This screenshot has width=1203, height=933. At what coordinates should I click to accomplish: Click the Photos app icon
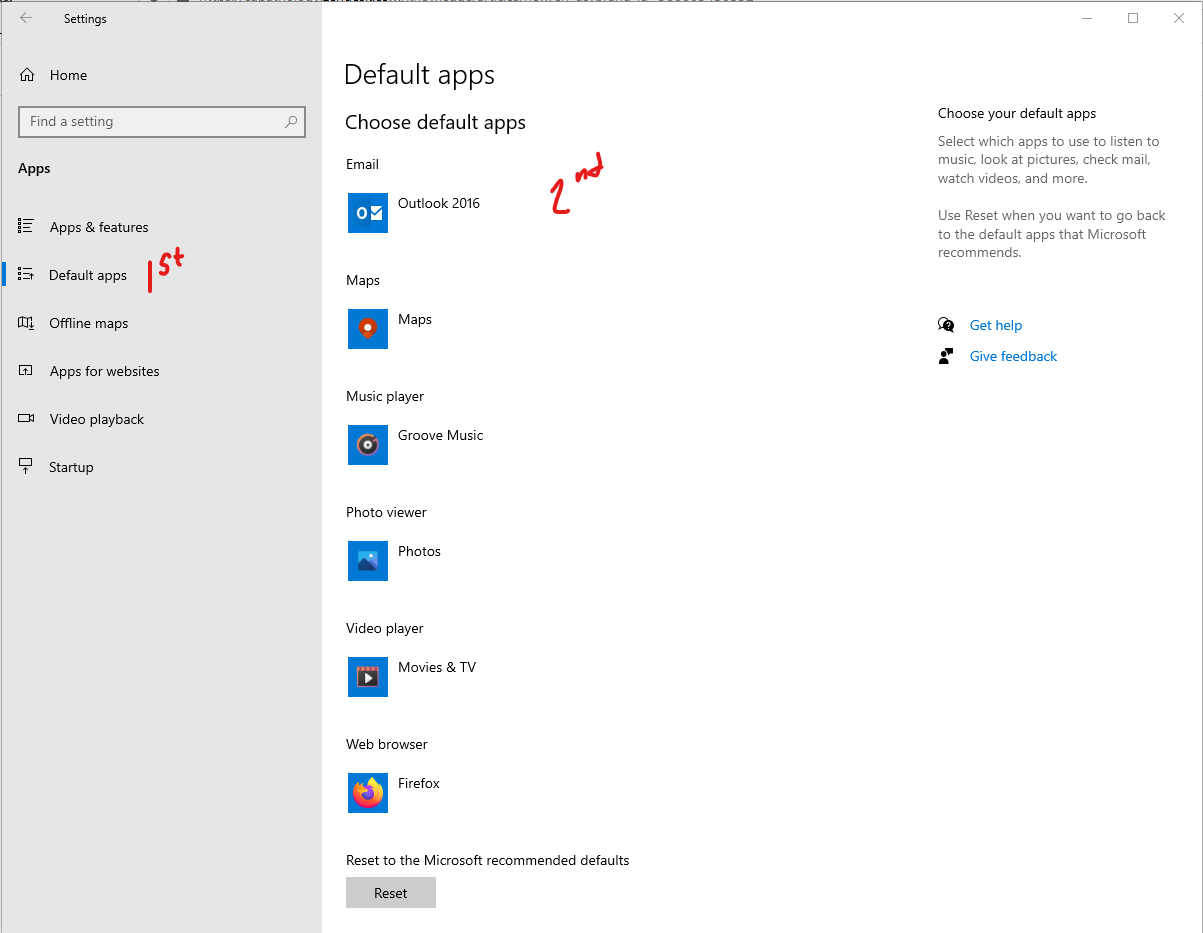pos(367,561)
